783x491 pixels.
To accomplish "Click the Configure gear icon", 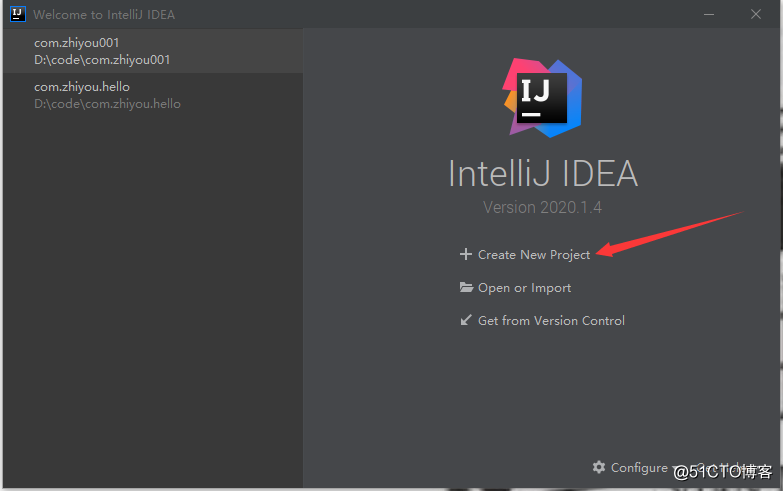I will coord(599,467).
